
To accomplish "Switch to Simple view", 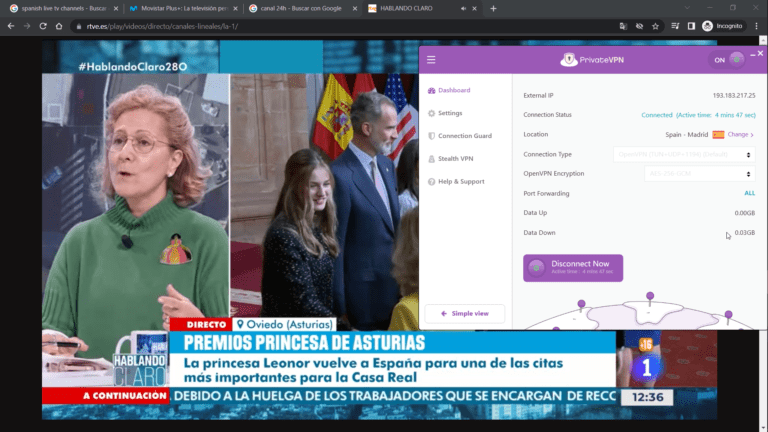I will click(464, 313).
